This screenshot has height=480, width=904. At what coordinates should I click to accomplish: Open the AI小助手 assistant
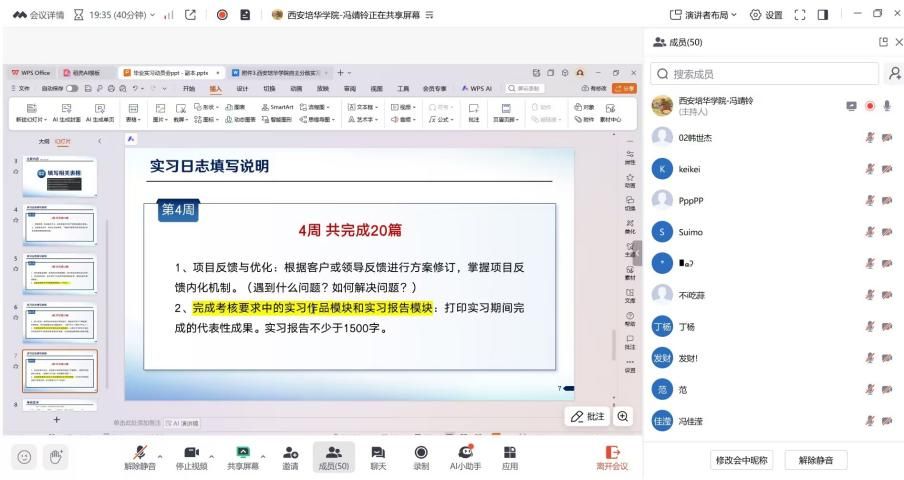coord(464,451)
